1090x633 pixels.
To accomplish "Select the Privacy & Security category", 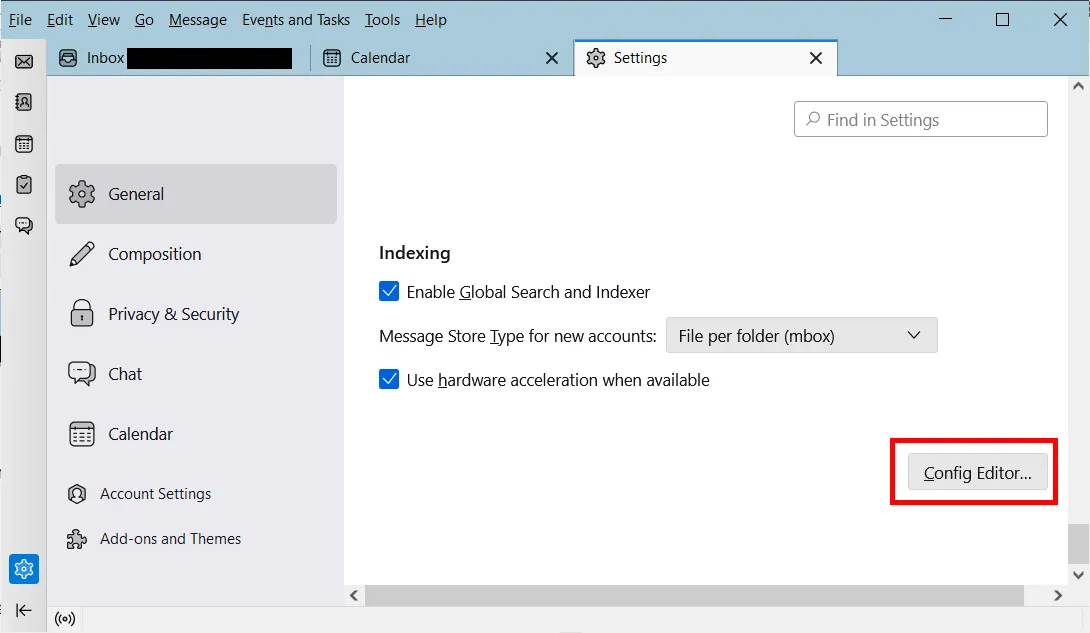I will tap(173, 314).
